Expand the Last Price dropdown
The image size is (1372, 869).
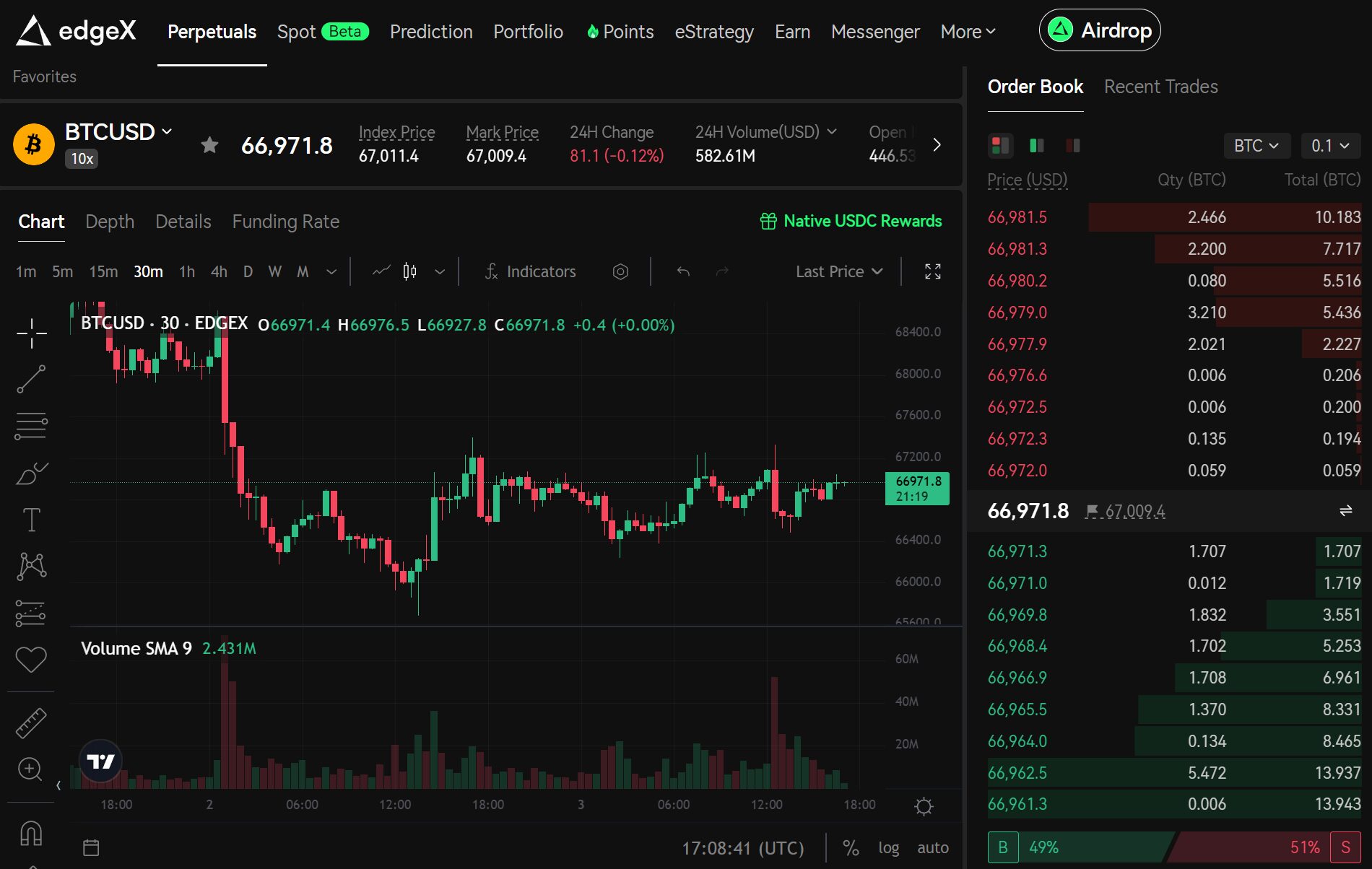coord(838,271)
